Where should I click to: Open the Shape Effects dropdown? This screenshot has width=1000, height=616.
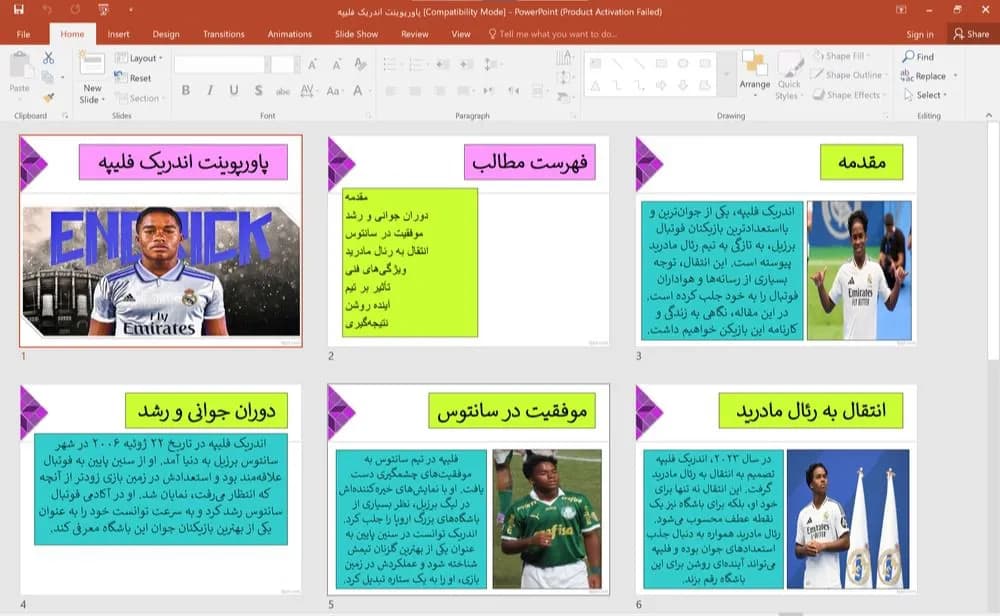point(849,95)
